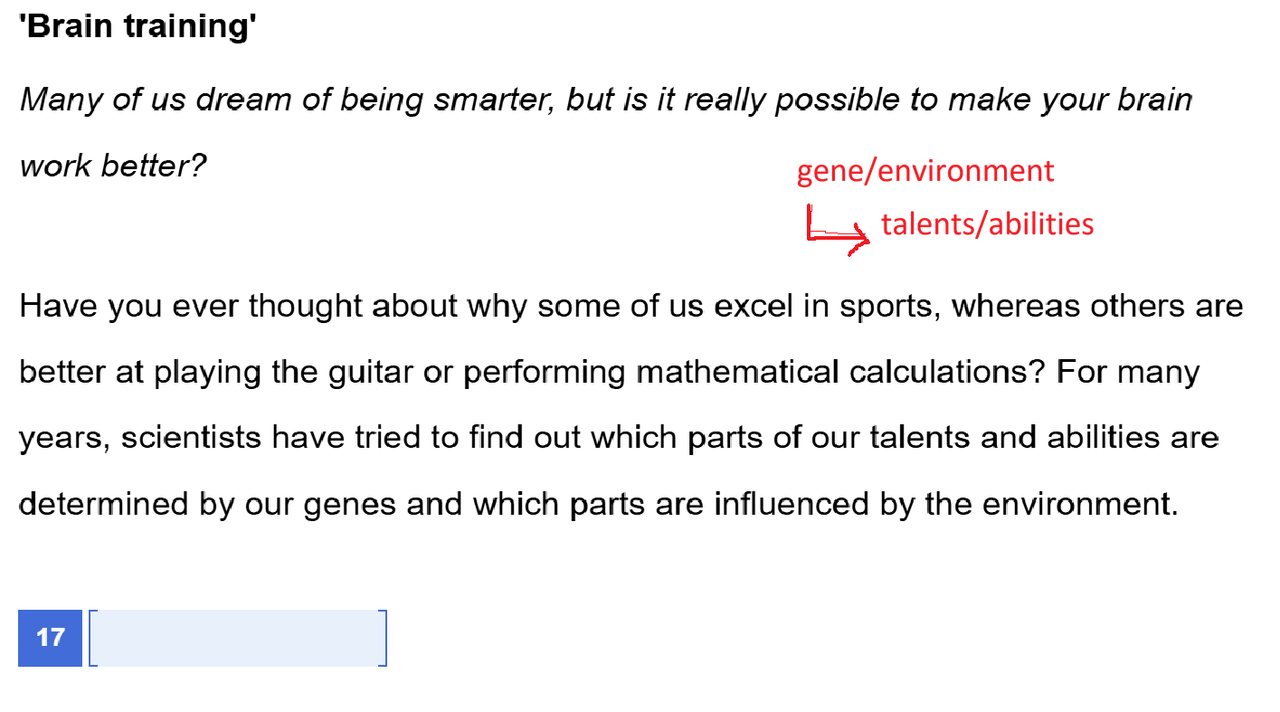The image size is (1280, 712).
Task: Select the blue question number 17 box
Action: 50,638
